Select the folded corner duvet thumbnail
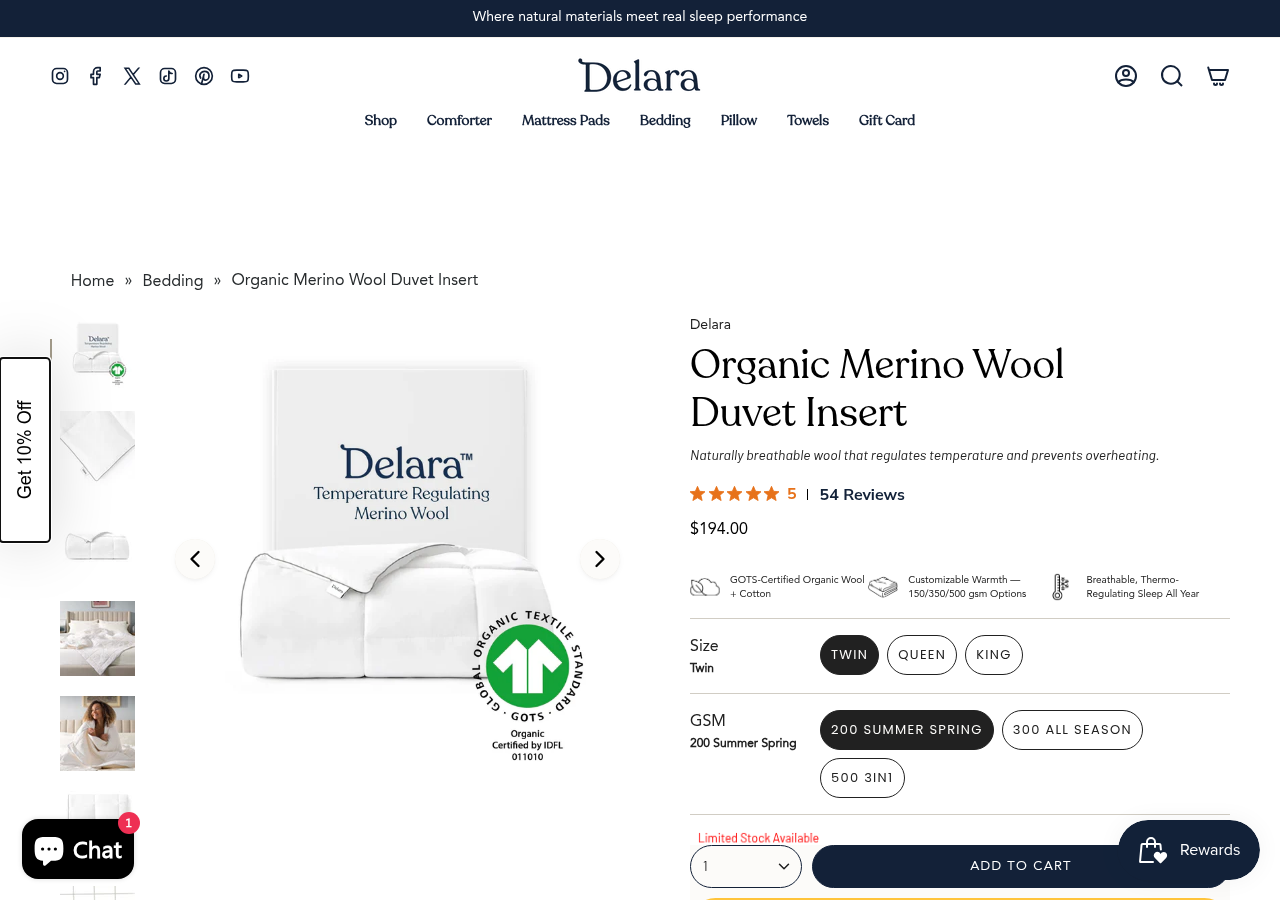Viewport: 1280px width, 900px height. [x=97, y=447]
